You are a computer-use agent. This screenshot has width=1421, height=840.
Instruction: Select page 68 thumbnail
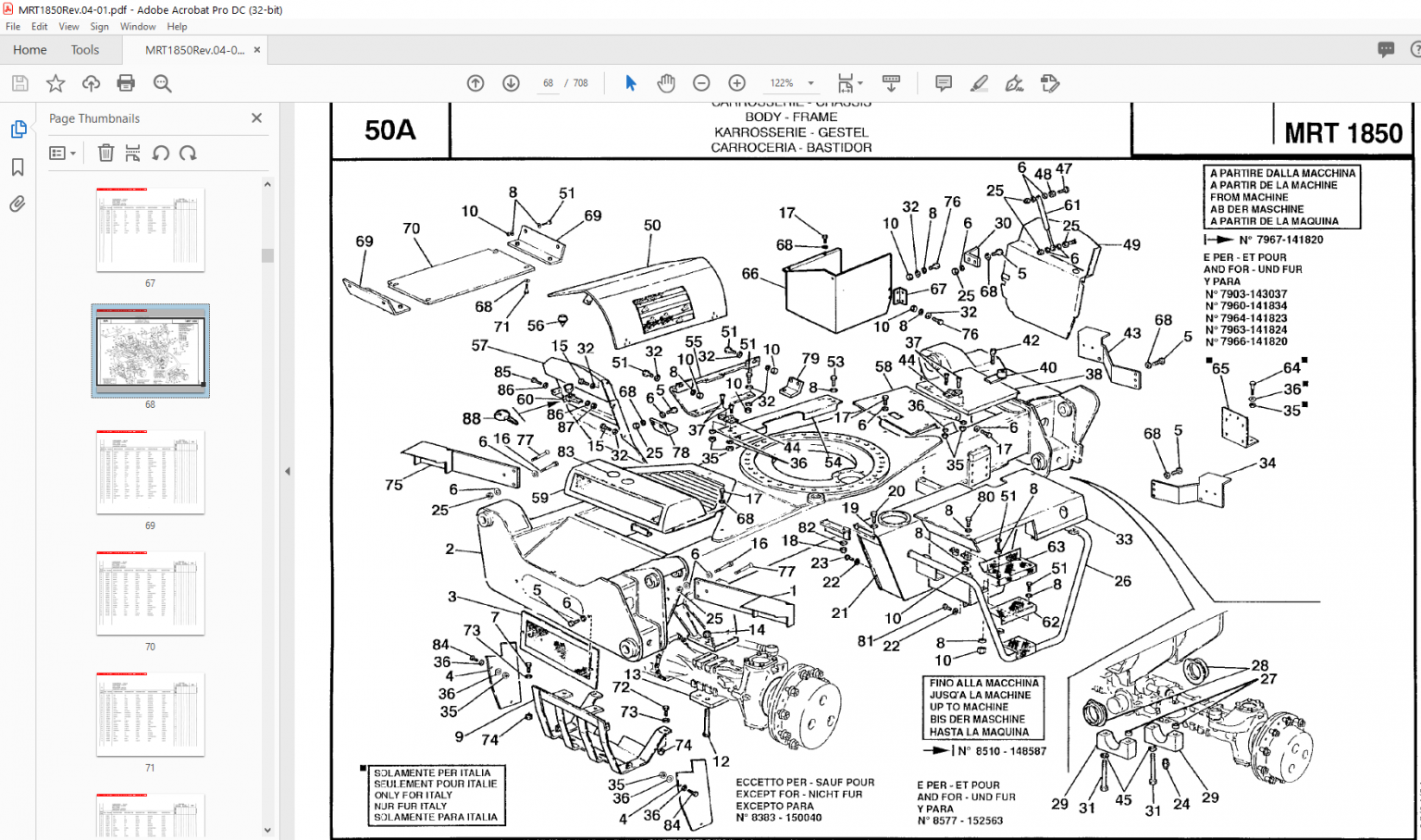pyautogui.click(x=150, y=351)
